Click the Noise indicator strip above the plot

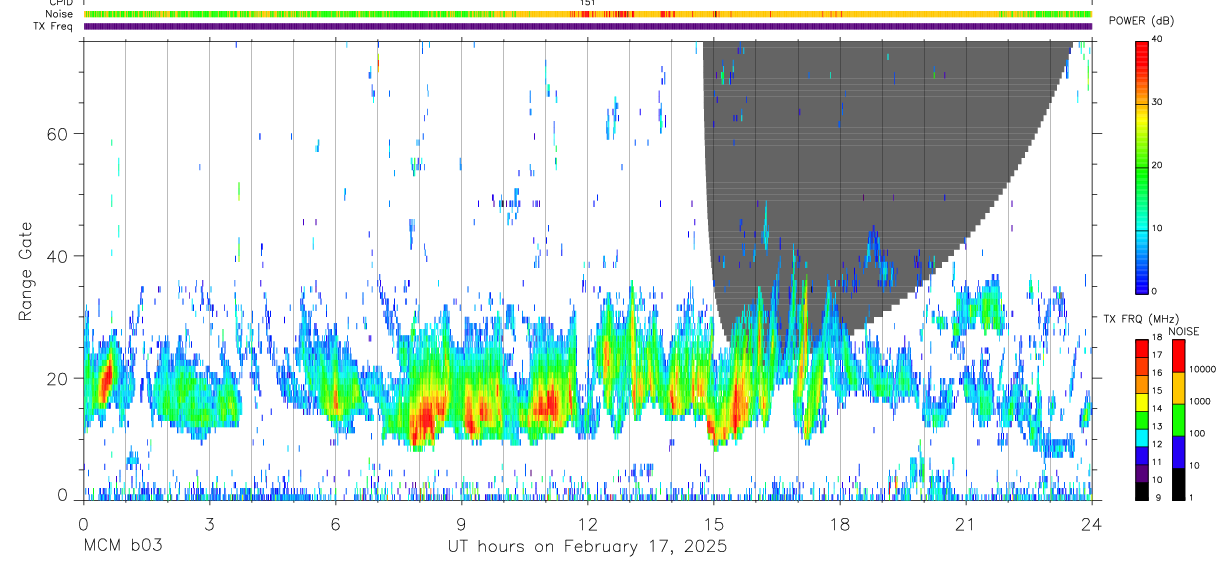coord(588,14)
